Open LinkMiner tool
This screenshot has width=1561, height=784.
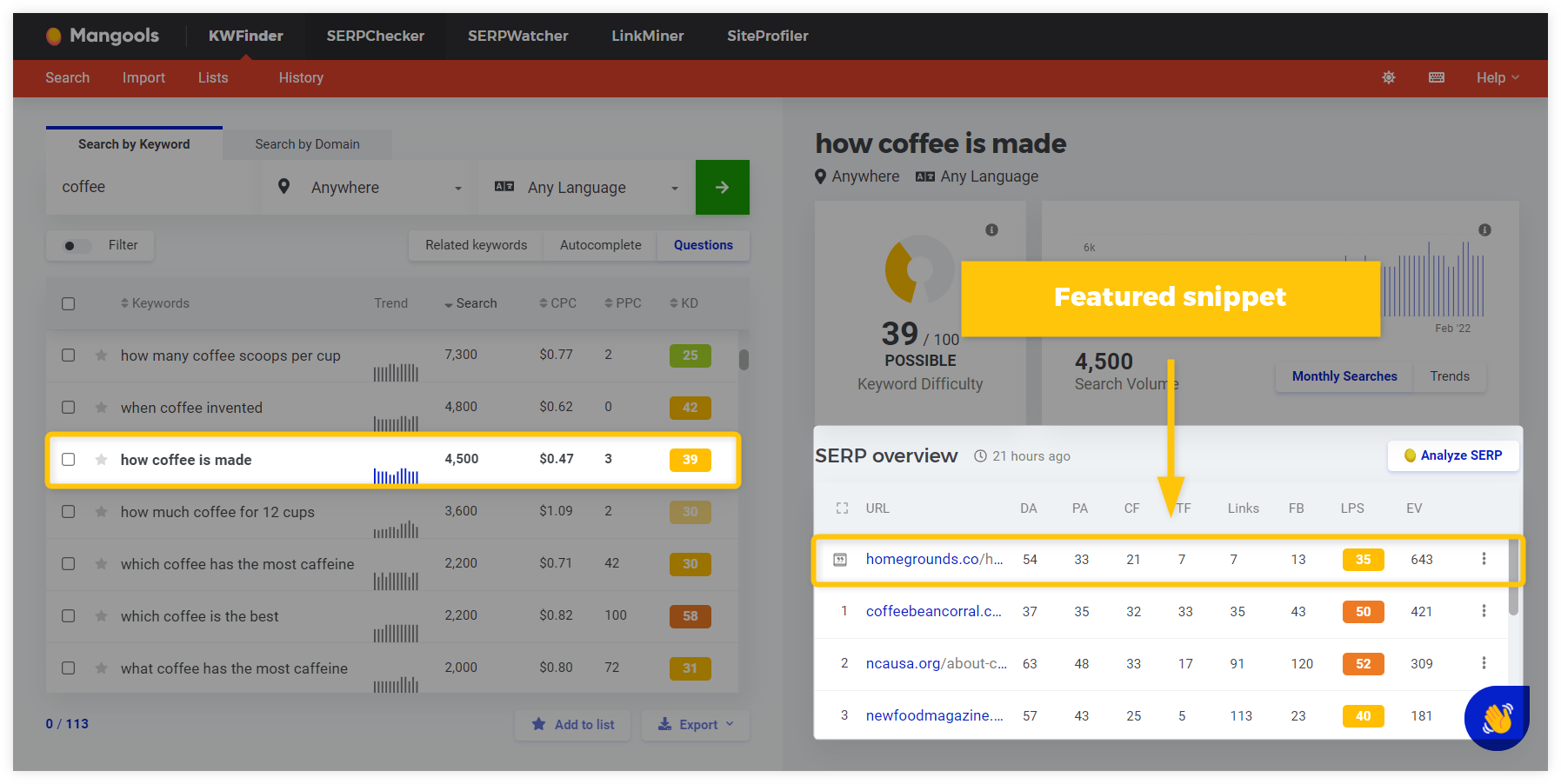coord(648,36)
